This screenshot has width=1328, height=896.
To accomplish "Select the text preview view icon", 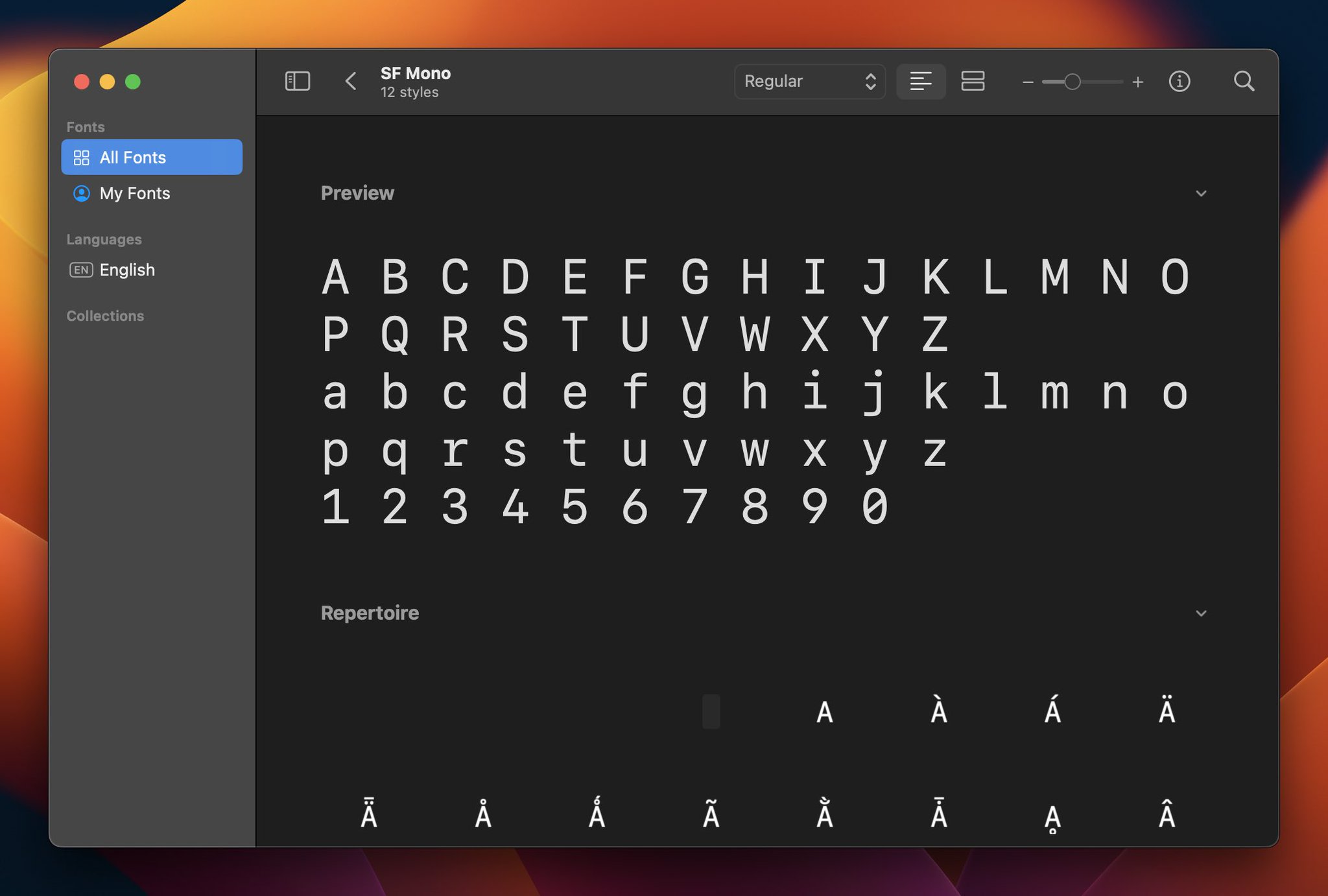I will (921, 81).
